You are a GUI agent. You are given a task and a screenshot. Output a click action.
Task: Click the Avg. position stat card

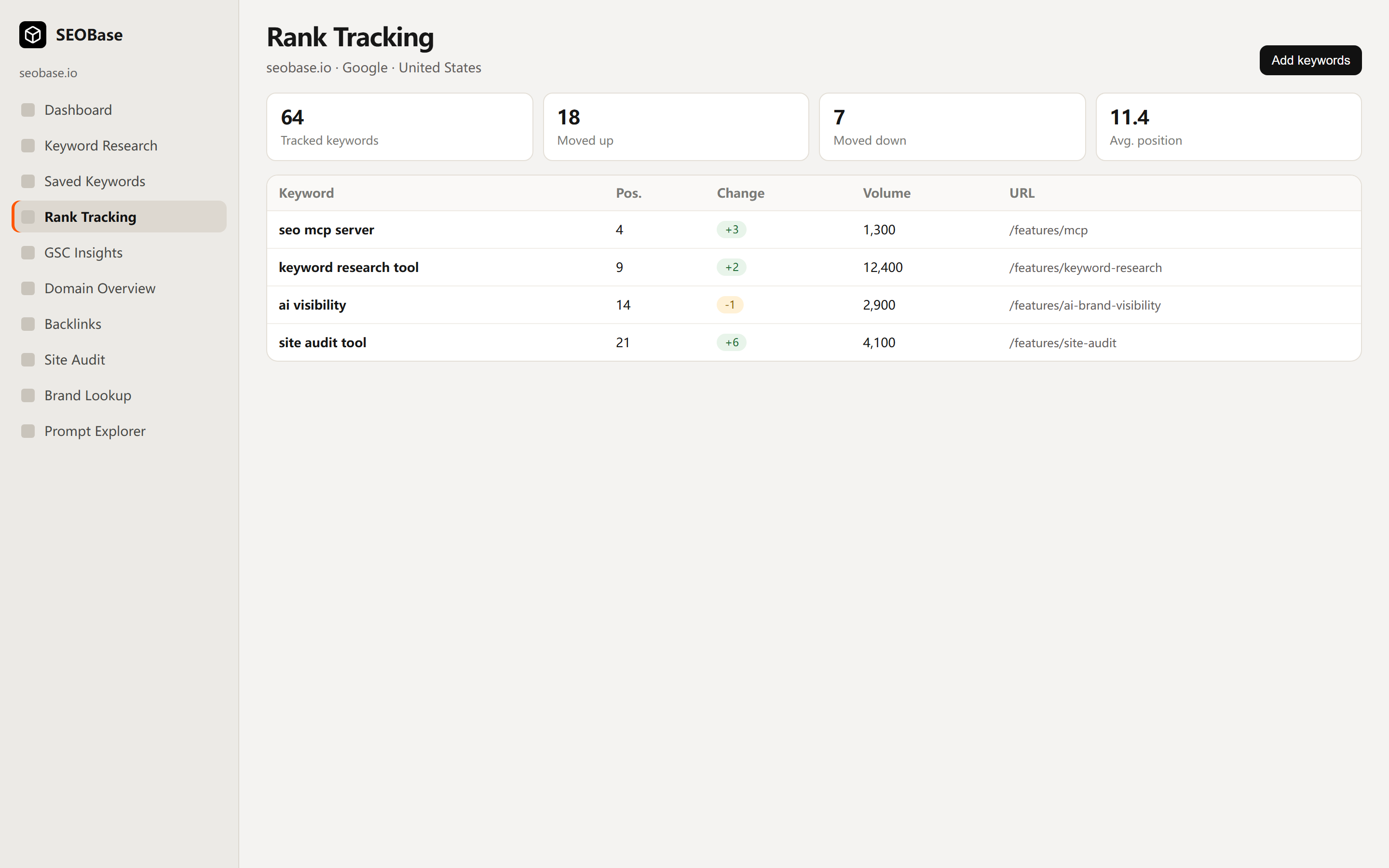1228,127
